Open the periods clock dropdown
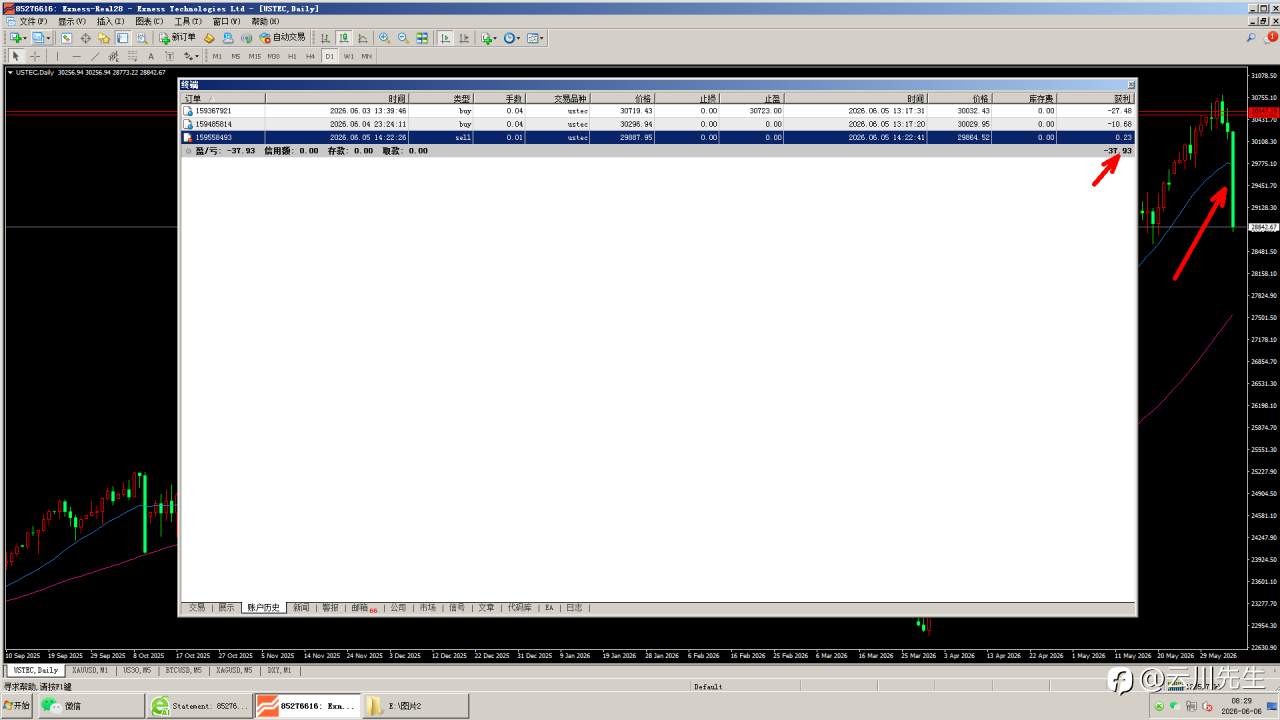Image resolution: width=1280 pixels, height=720 pixels. tap(512, 38)
